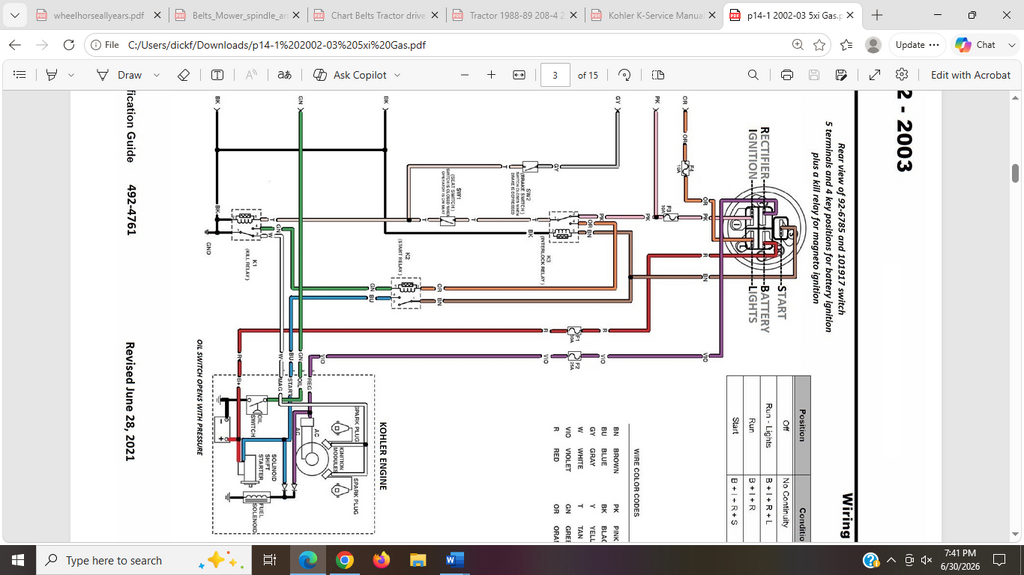Click the Save As icon

coord(841,75)
